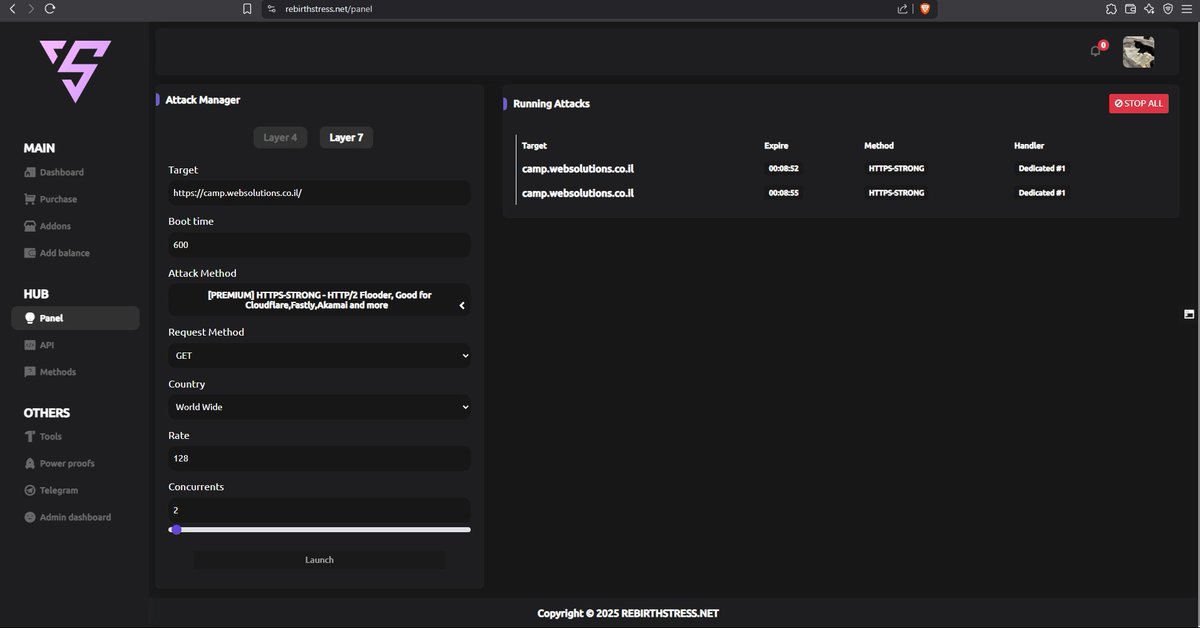Click the Concurrents field showing 2
Image resolution: width=1200 pixels, height=628 pixels.
point(319,510)
